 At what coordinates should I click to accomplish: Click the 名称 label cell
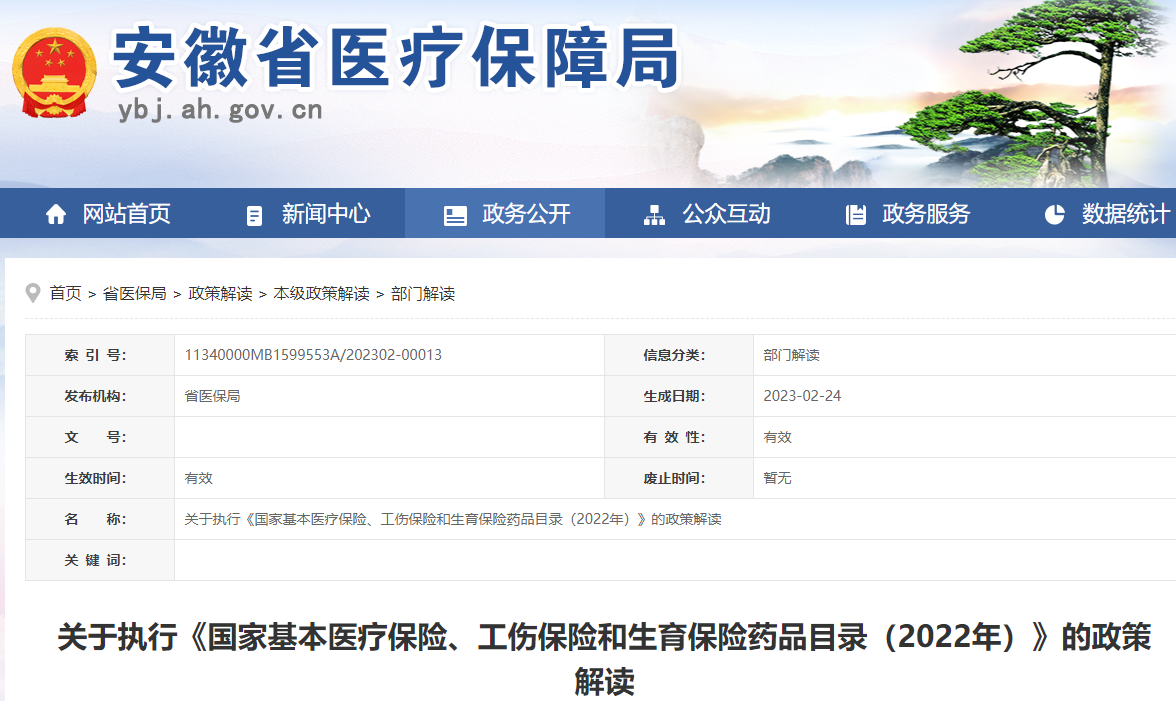[100, 519]
